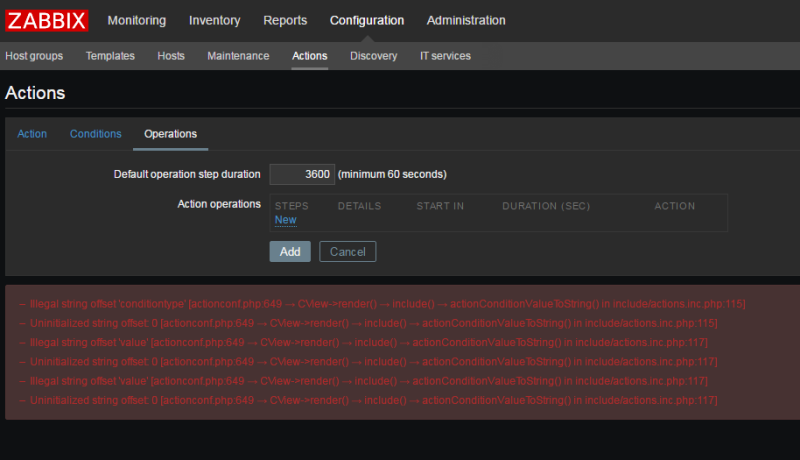This screenshot has width=800, height=460.
Task: Click the ACTION column header
Action: (674, 206)
